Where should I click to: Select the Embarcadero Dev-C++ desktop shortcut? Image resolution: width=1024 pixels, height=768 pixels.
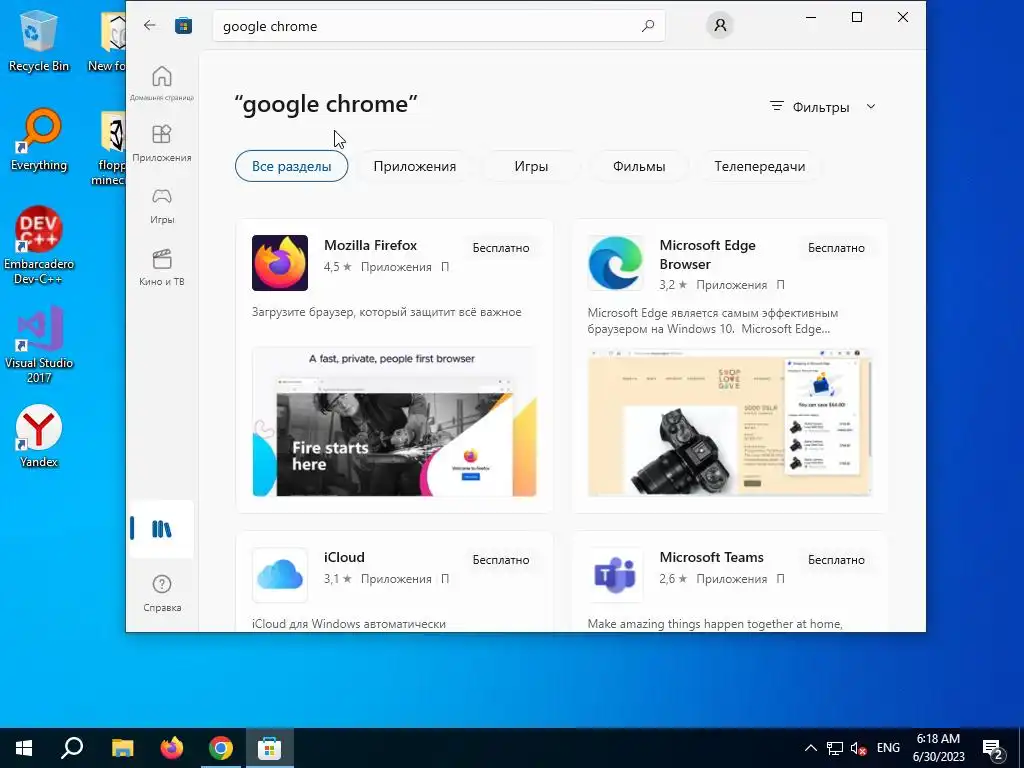tap(39, 246)
